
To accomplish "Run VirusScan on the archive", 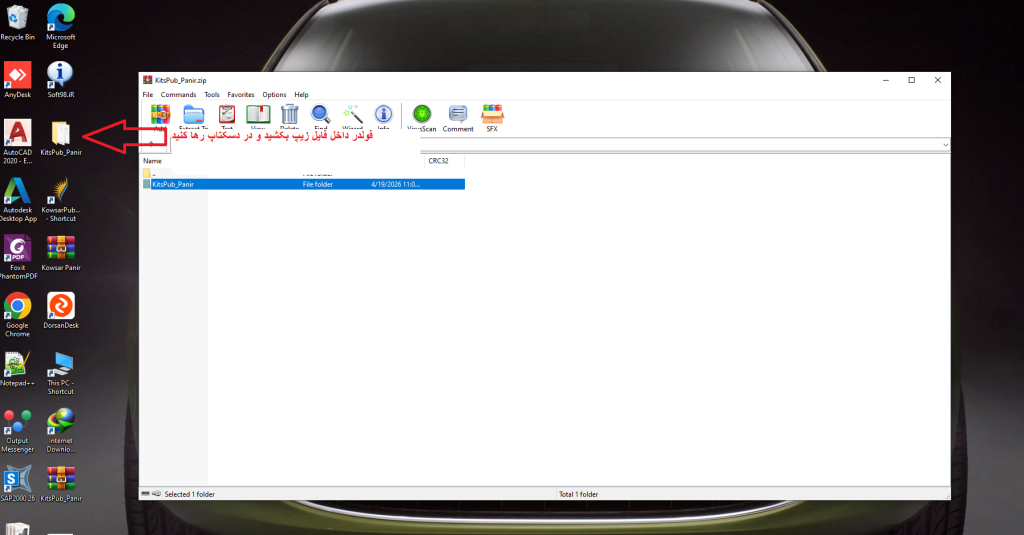I will [422, 115].
